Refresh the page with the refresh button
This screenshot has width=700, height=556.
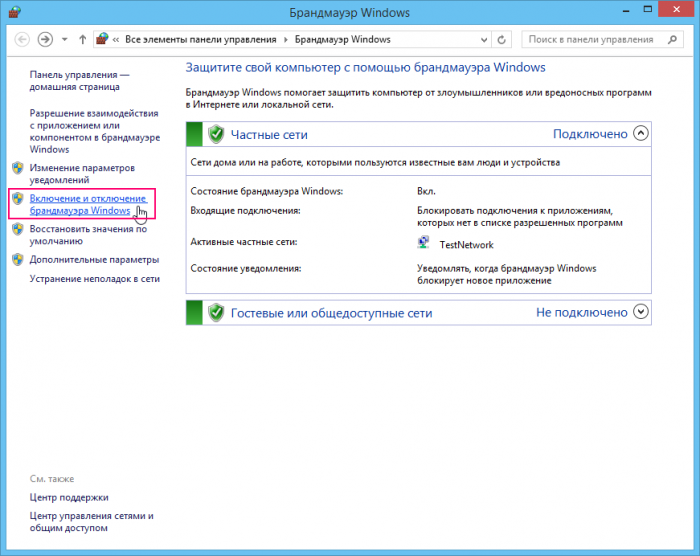coord(501,40)
